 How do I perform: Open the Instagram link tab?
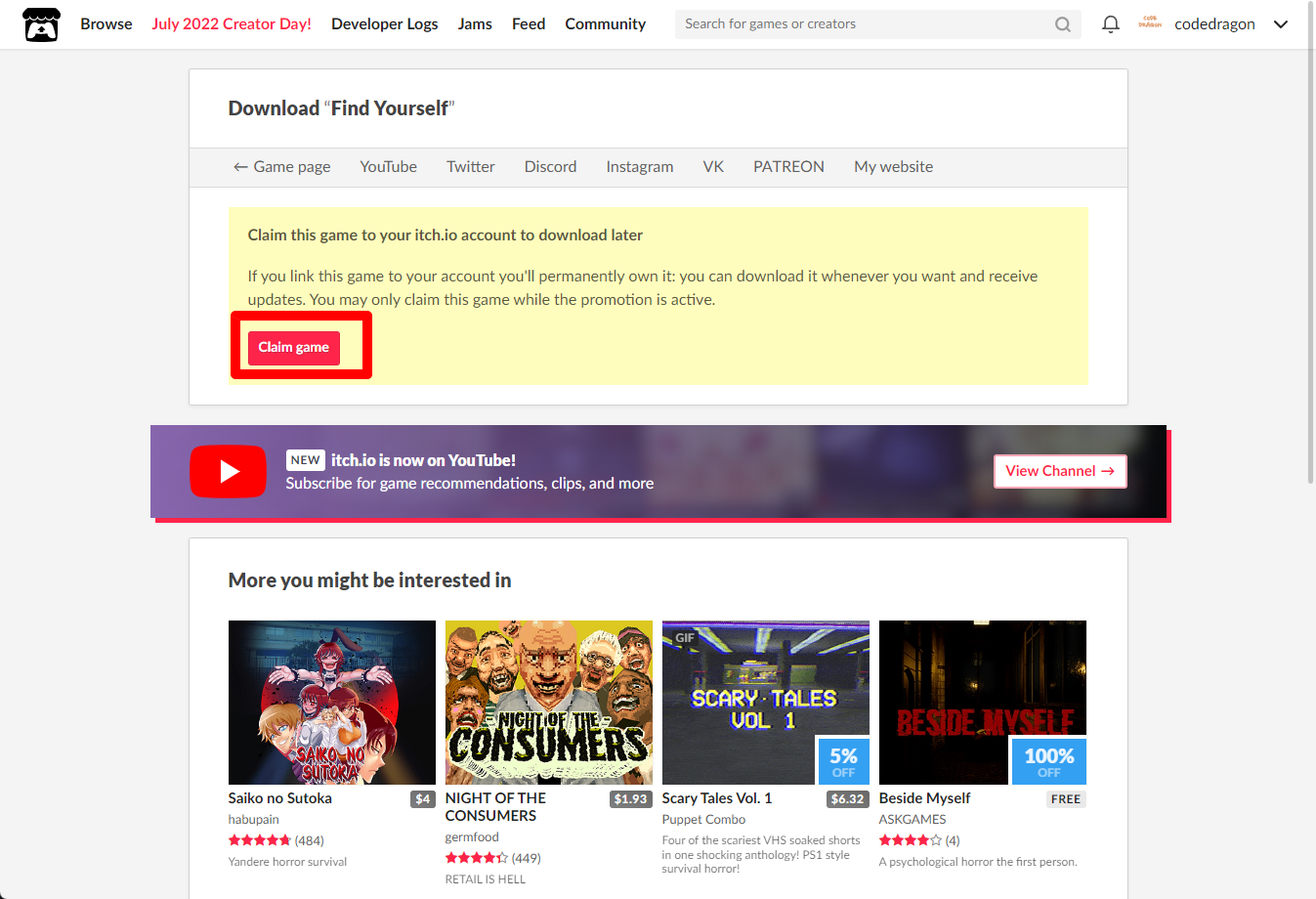click(639, 167)
